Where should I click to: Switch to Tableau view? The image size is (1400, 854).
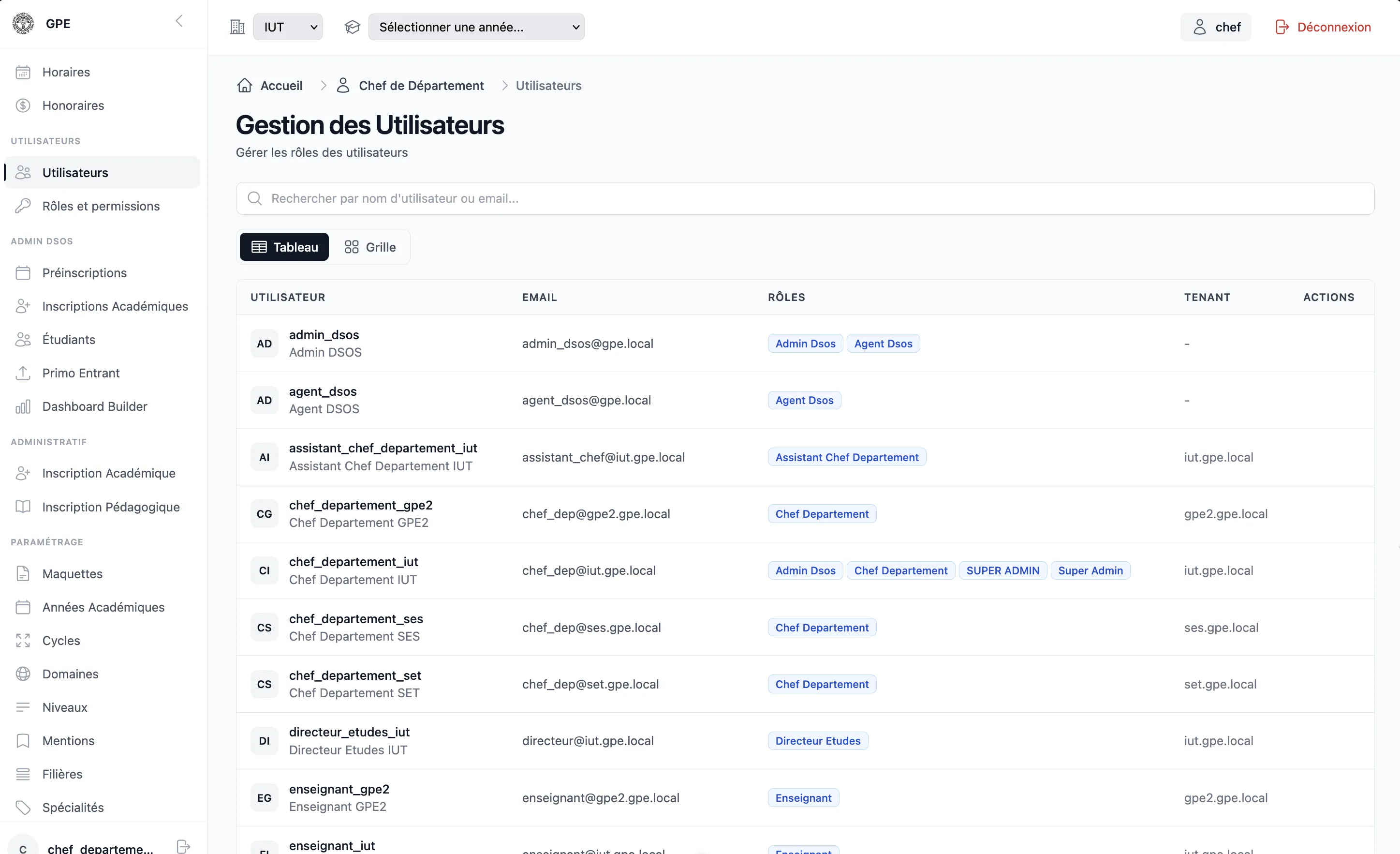pos(284,247)
